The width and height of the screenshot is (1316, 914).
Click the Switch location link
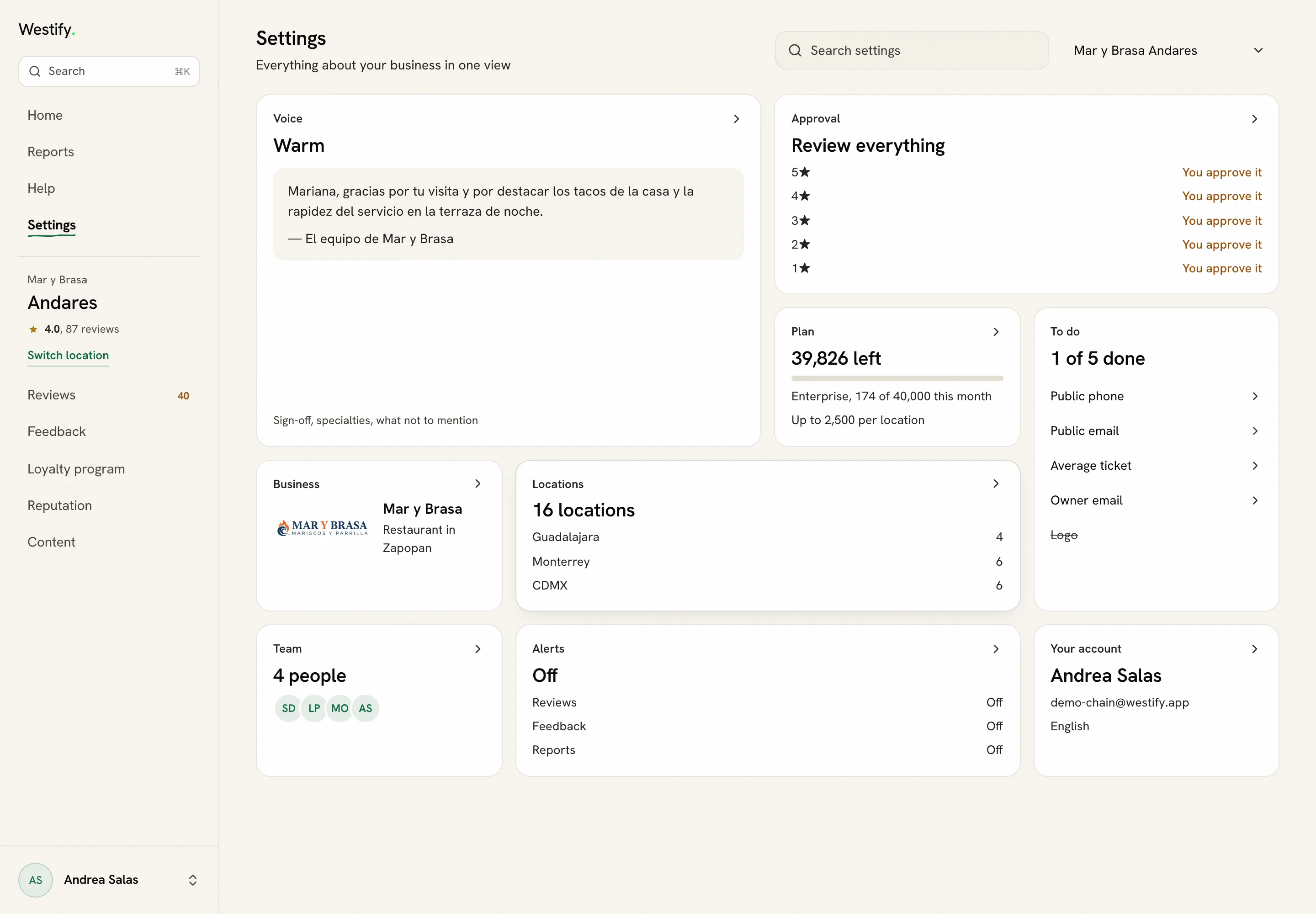(x=68, y=355)
